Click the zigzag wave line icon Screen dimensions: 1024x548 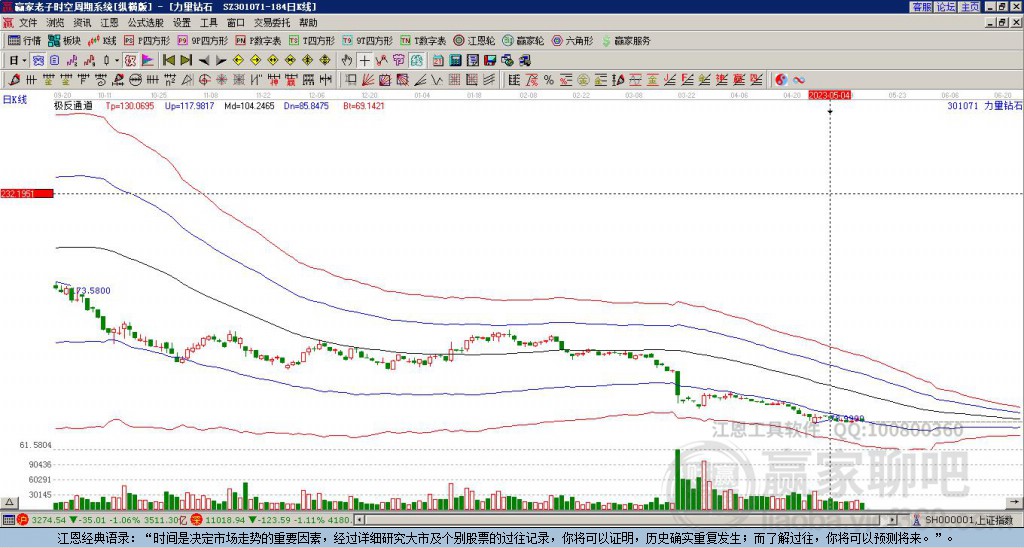437,80
